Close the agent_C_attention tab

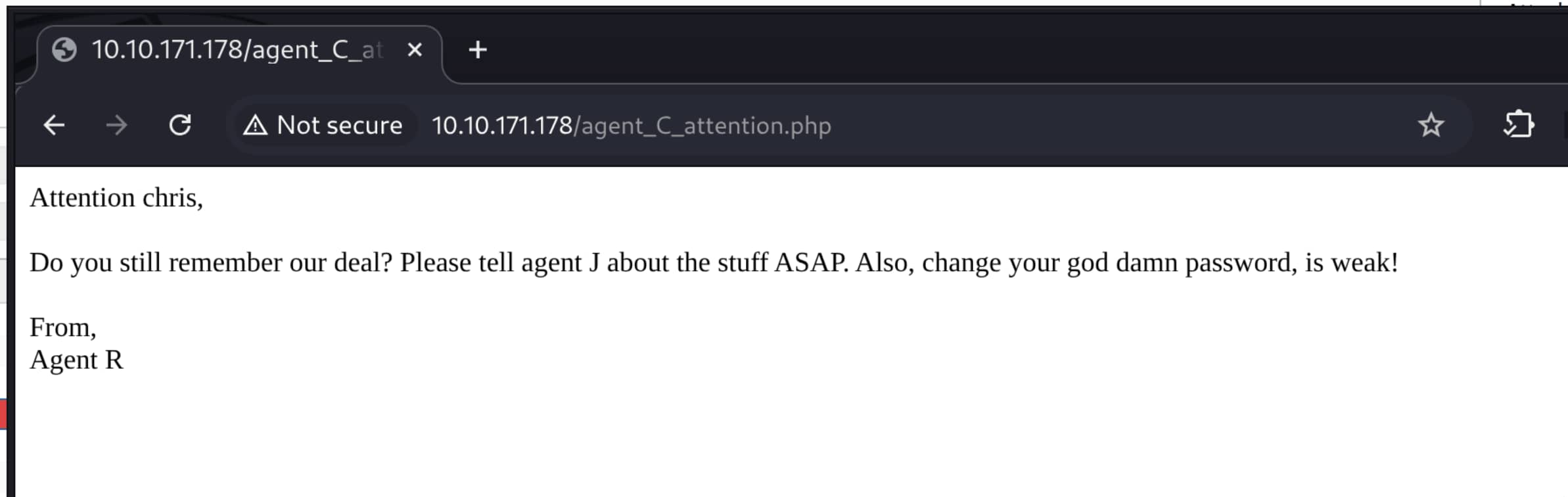click(415, 50)
